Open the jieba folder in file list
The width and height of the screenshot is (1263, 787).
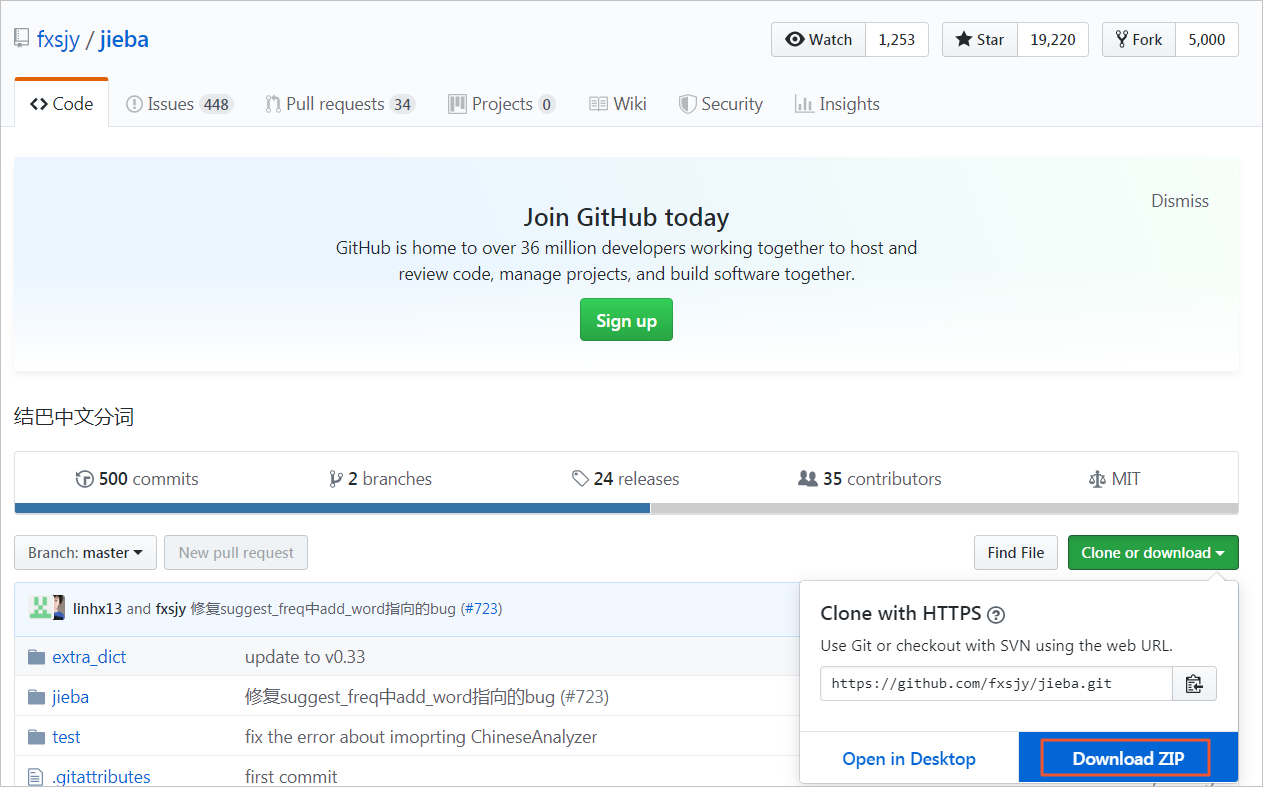(71, 697)
